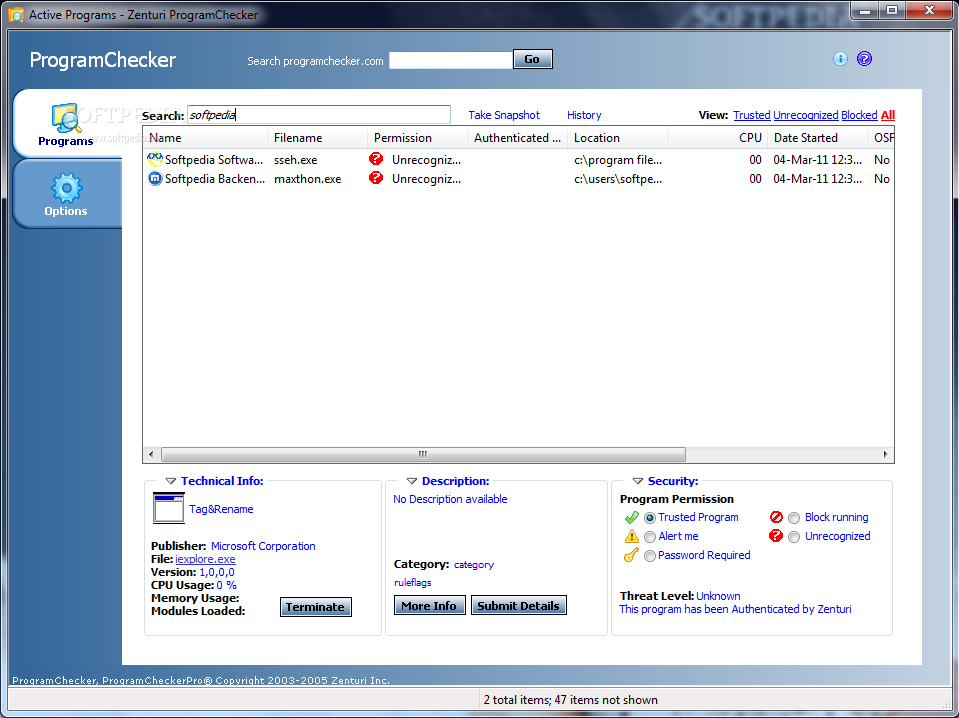Click the local Search field containing softpedia

tap(319, 115)
